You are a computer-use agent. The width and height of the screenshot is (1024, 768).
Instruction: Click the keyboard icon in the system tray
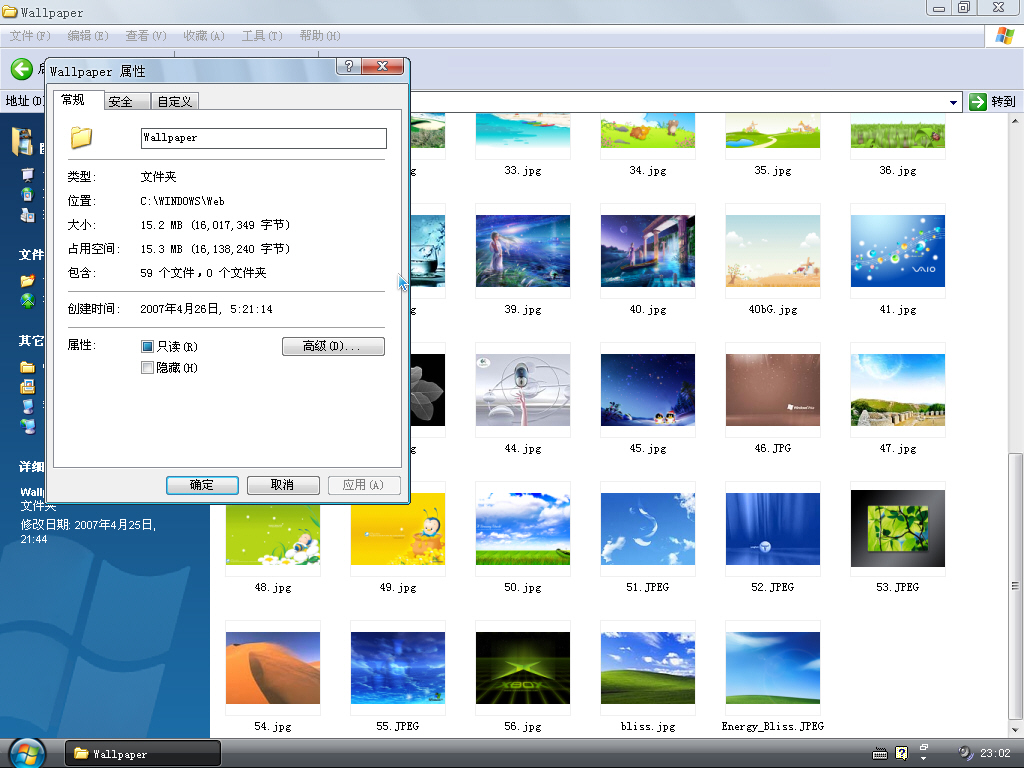coord(880,754)
